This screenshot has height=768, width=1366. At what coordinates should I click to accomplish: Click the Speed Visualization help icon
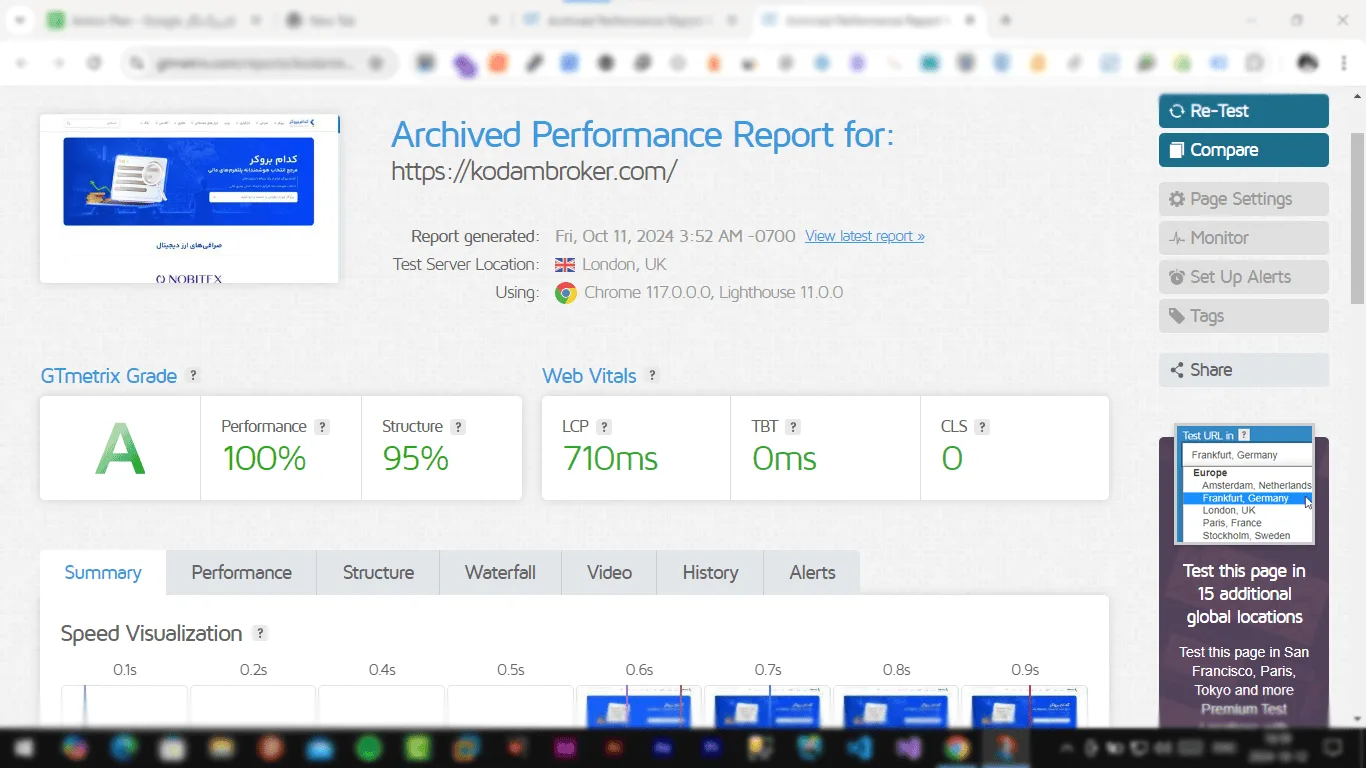click(x=260, y=634)
